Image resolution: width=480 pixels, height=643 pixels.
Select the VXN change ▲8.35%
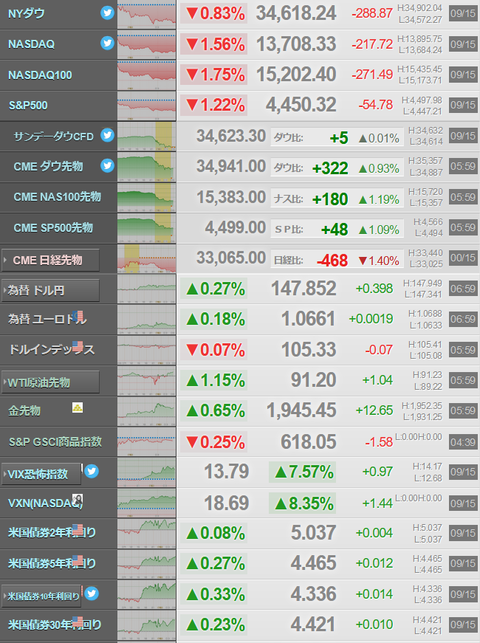click(x=305, y=504)
